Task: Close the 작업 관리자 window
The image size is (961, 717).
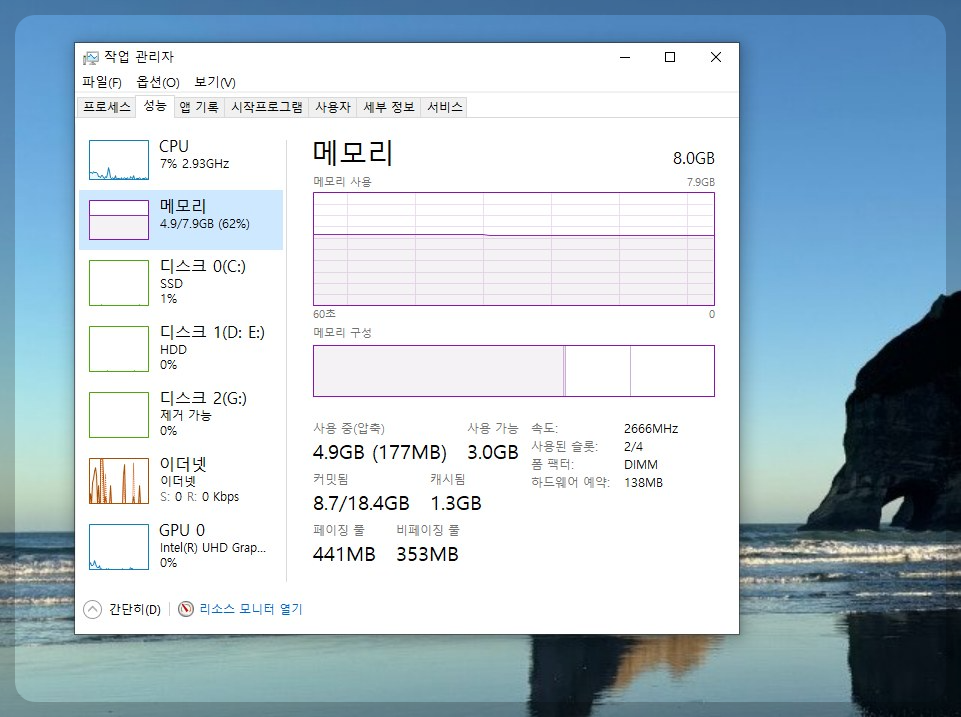Action: (715, 58)
